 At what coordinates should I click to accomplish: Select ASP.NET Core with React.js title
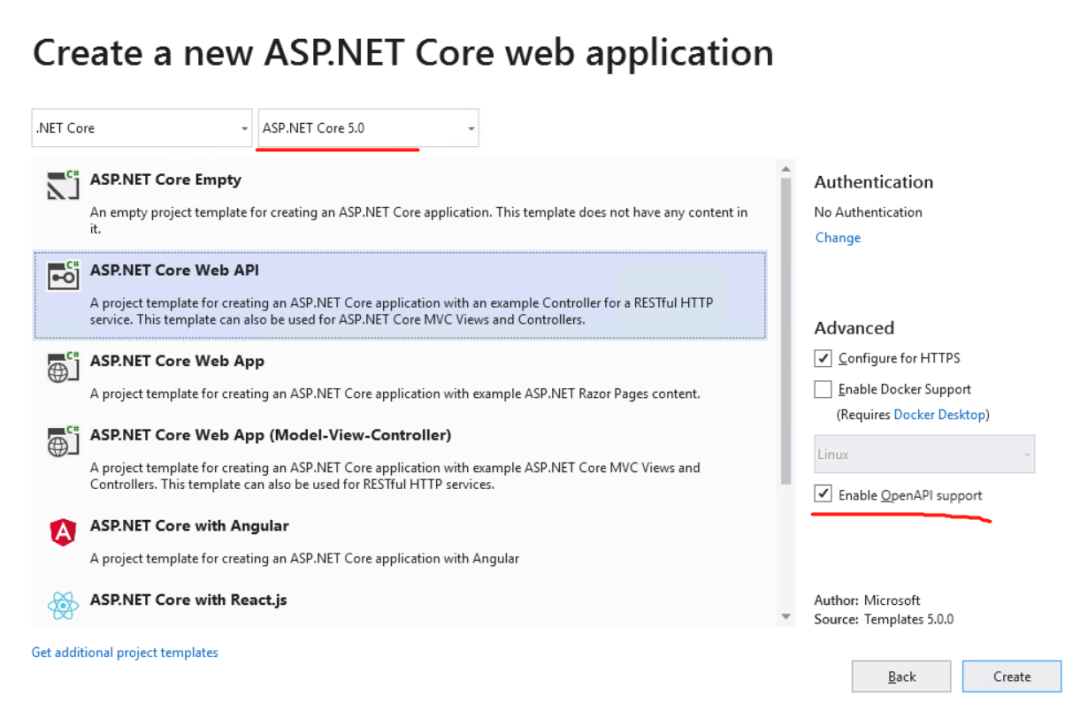click(189, 600)
